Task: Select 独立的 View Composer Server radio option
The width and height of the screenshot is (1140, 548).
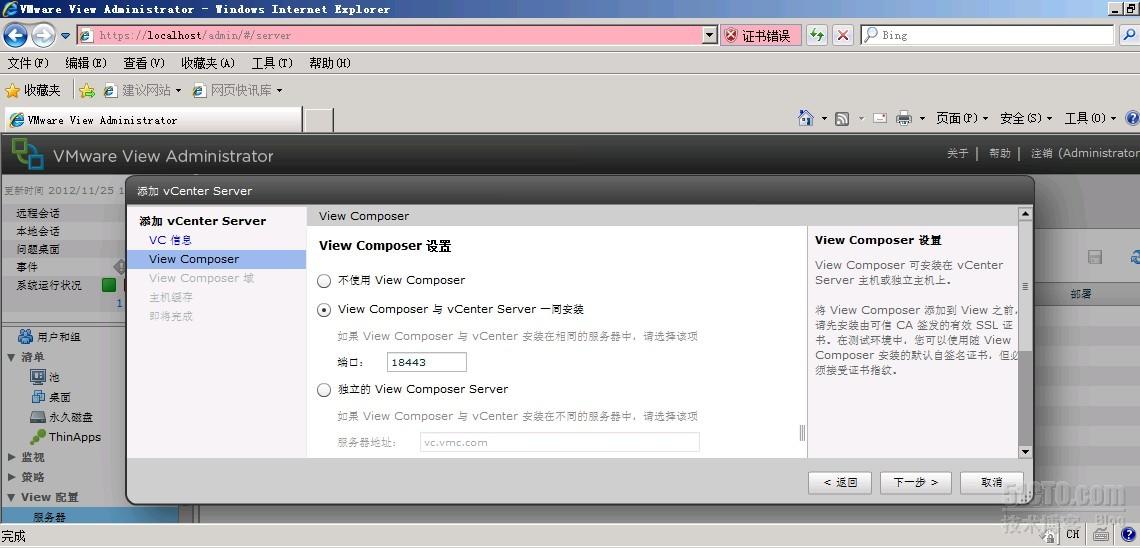Action: (324, 390)
